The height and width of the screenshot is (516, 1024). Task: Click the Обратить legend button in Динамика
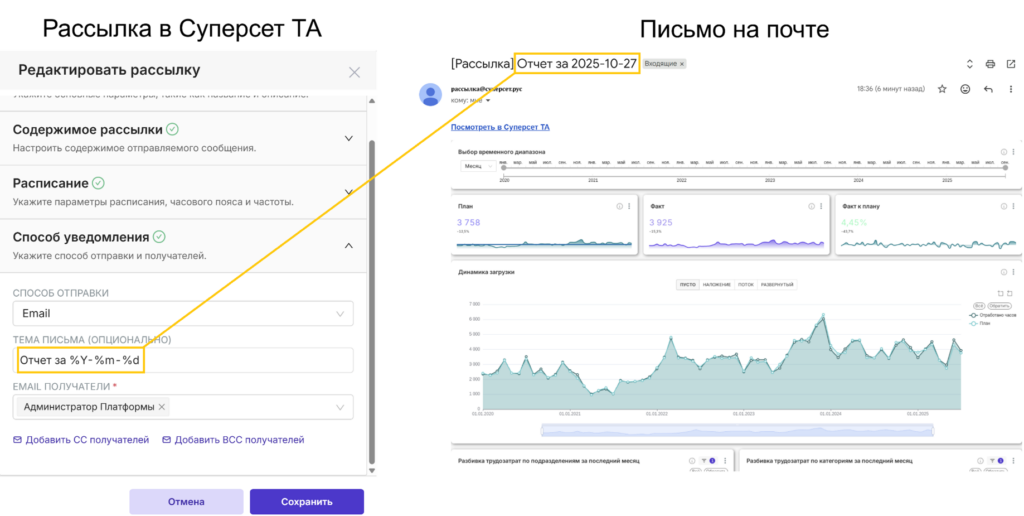[999, 306]
